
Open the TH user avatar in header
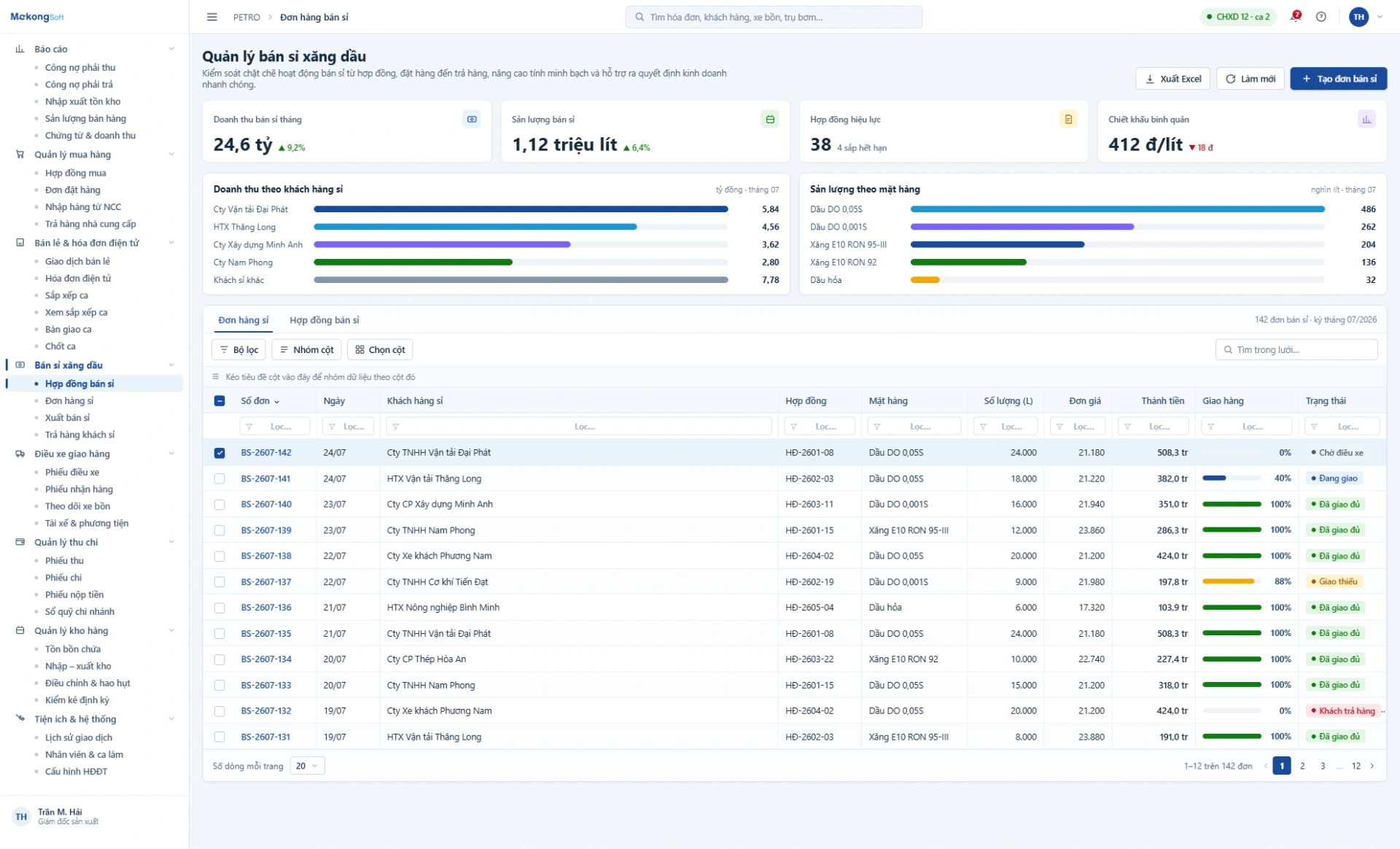click(1358, 17)
